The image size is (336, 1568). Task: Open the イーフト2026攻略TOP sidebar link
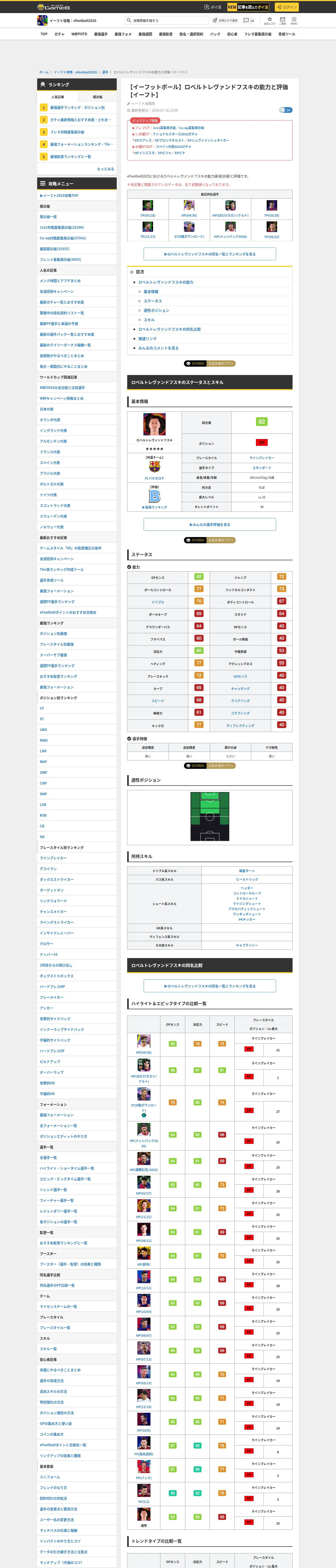coord(59,195)
